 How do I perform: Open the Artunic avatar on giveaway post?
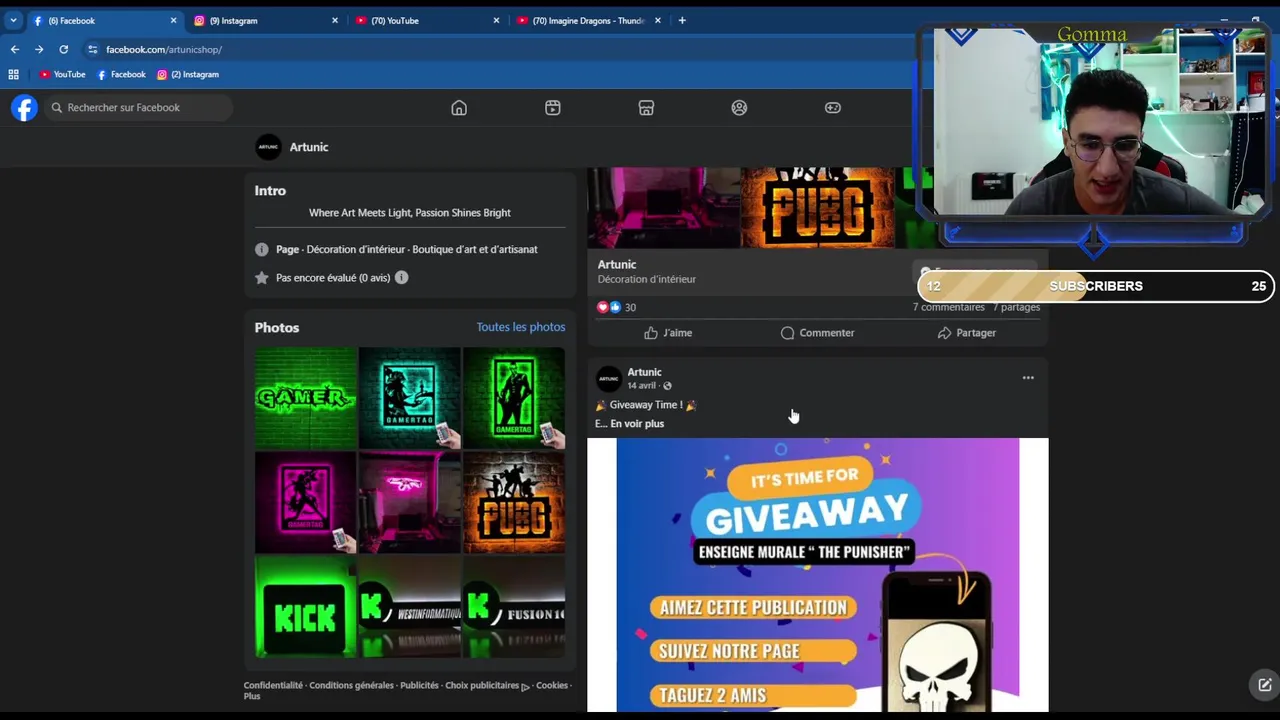(x=608, y=379)
